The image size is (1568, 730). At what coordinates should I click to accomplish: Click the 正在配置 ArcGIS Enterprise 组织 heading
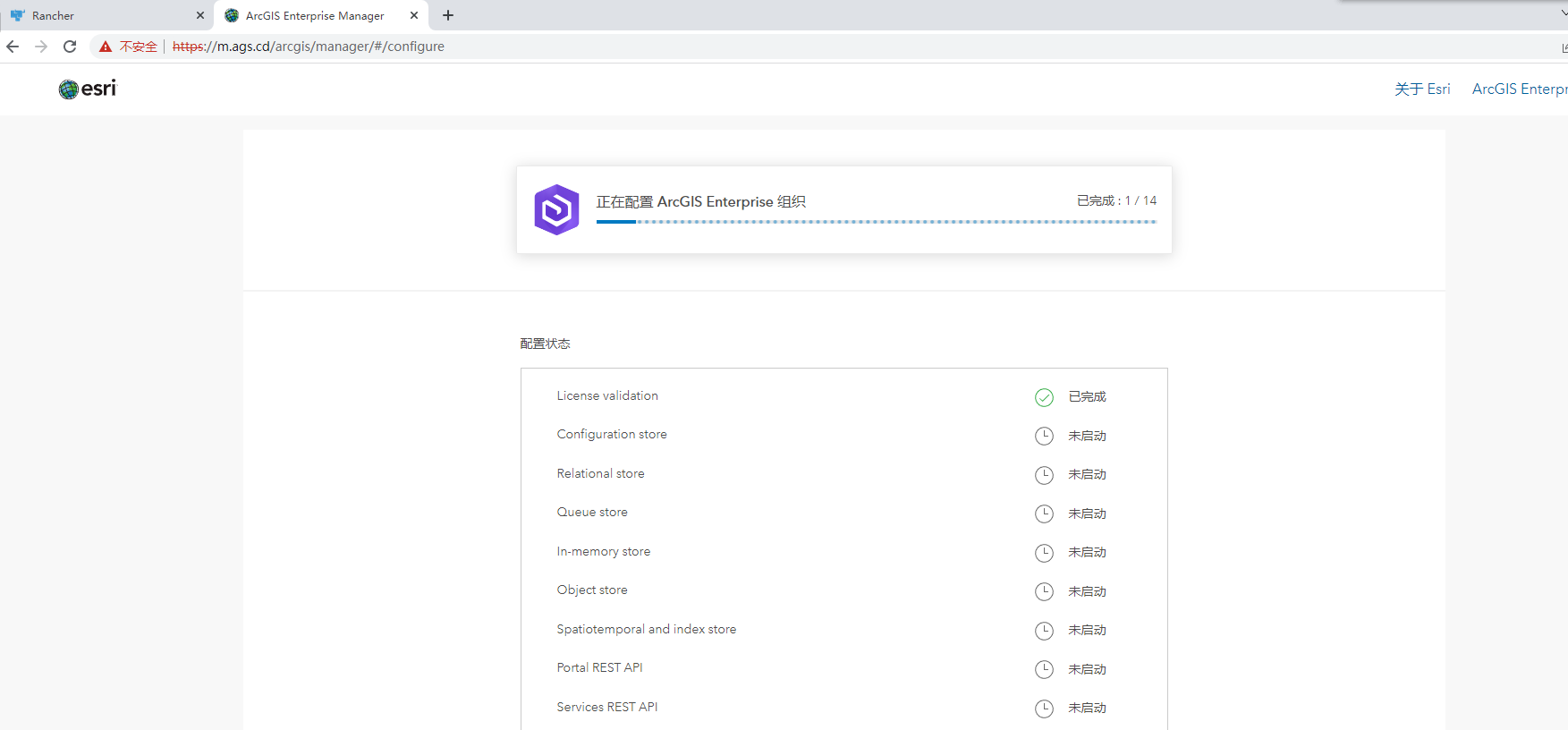701,201
